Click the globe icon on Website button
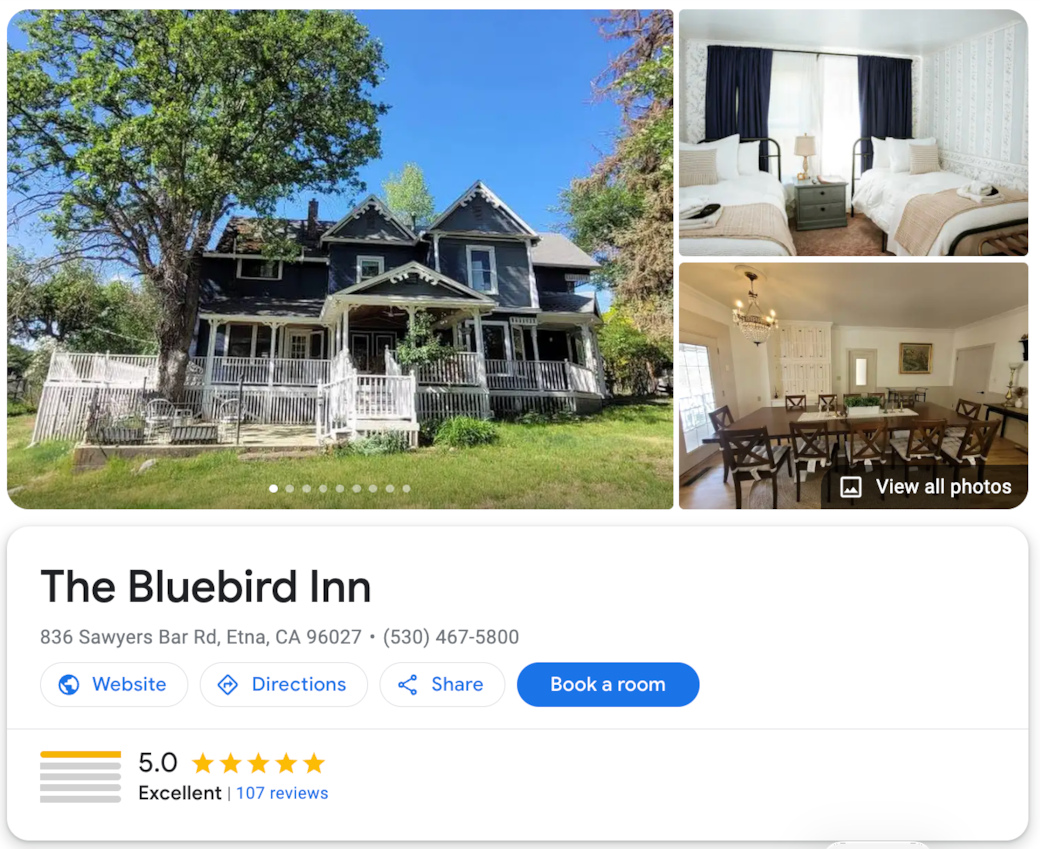This screenshot has width=1040, height=849. 69,685
